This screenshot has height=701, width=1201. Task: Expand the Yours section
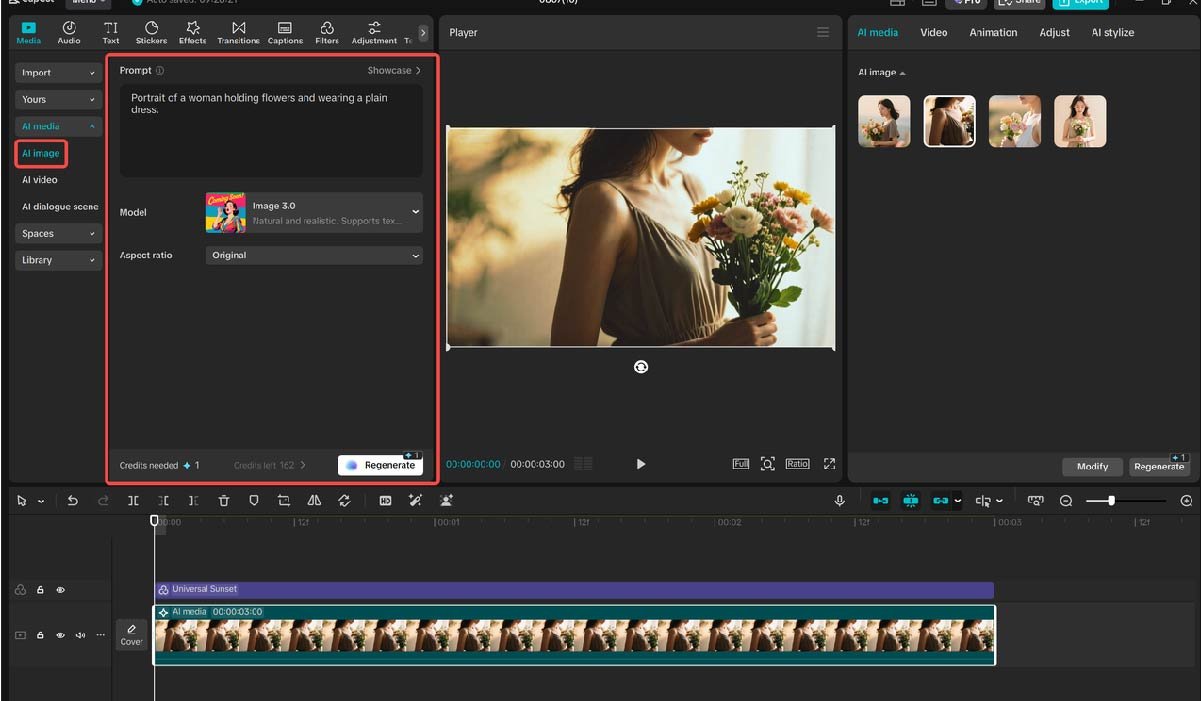[x=58, y=100]
